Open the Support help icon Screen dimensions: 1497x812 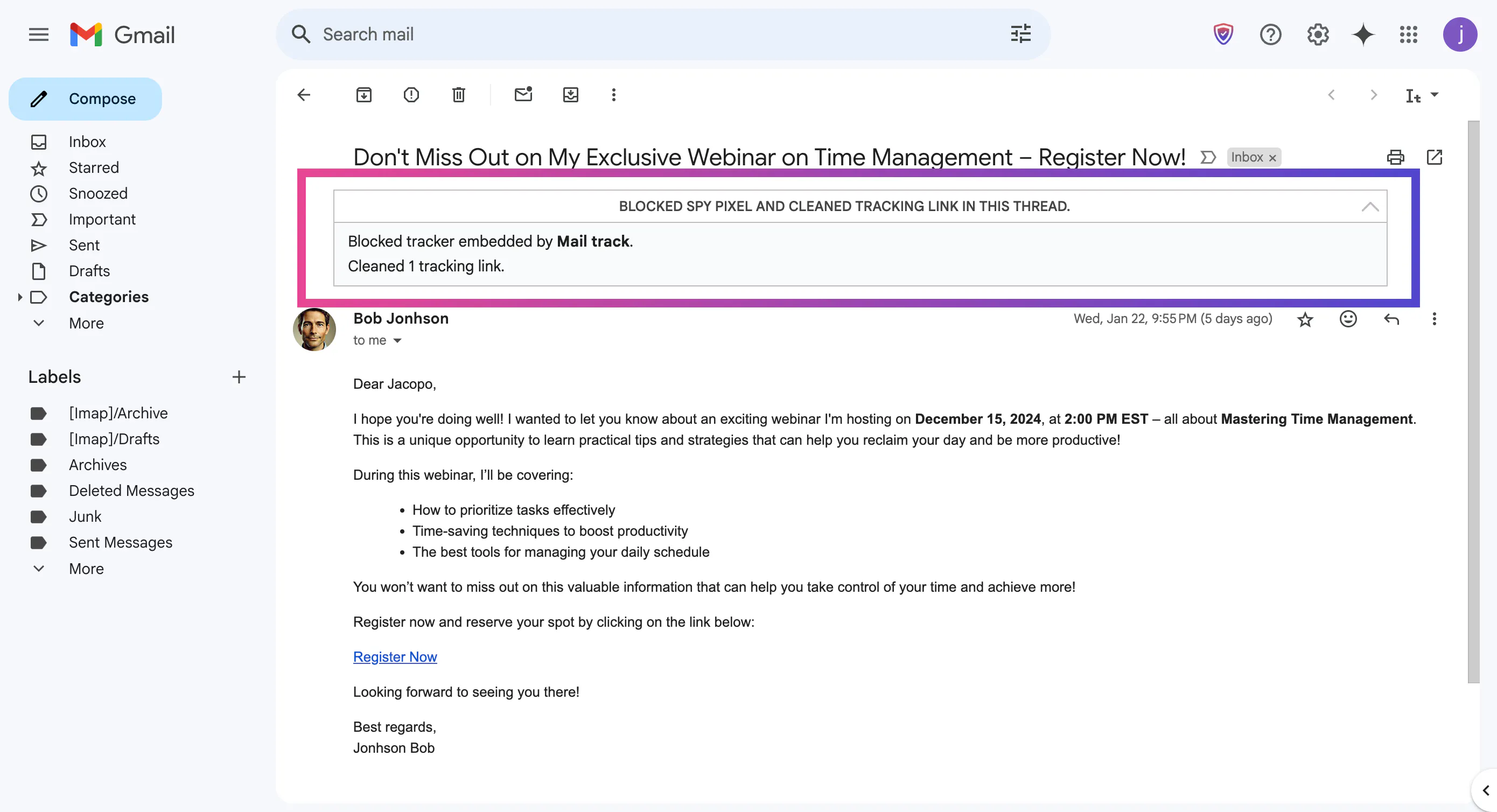1270,34
